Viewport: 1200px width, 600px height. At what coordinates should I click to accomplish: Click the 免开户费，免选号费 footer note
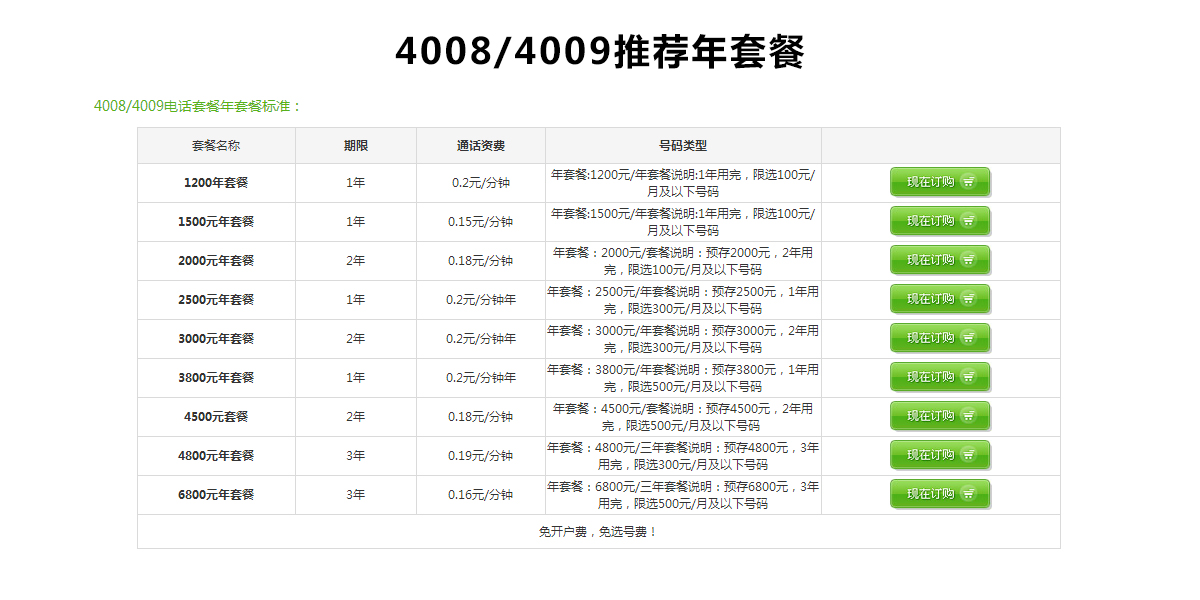click(x=598, y=532)
